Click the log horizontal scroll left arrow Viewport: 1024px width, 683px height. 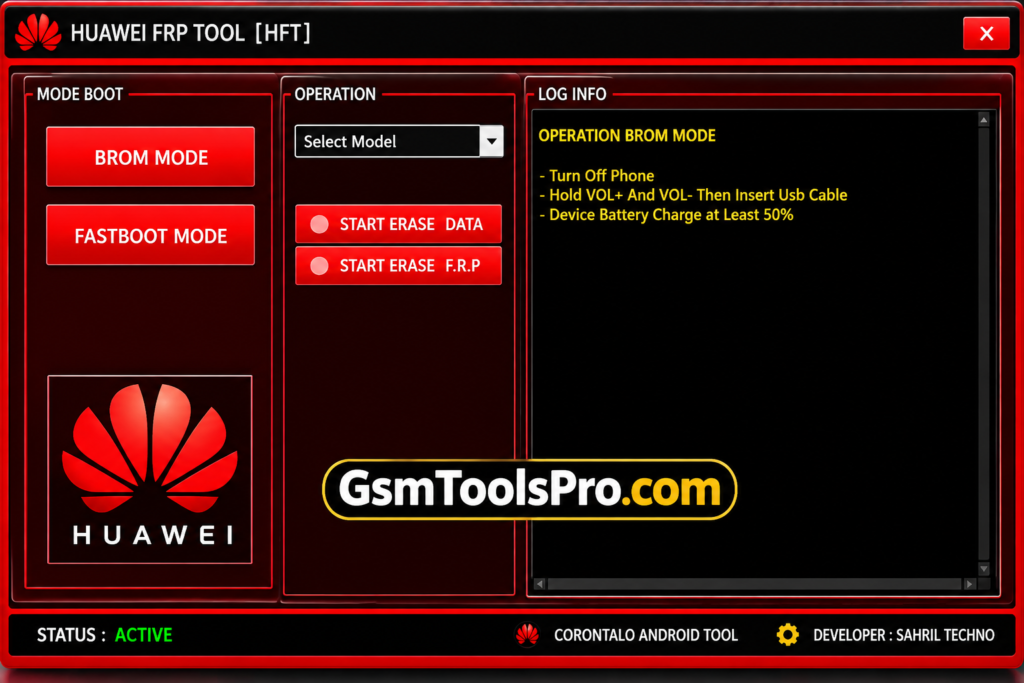click(x=539, y=584)
